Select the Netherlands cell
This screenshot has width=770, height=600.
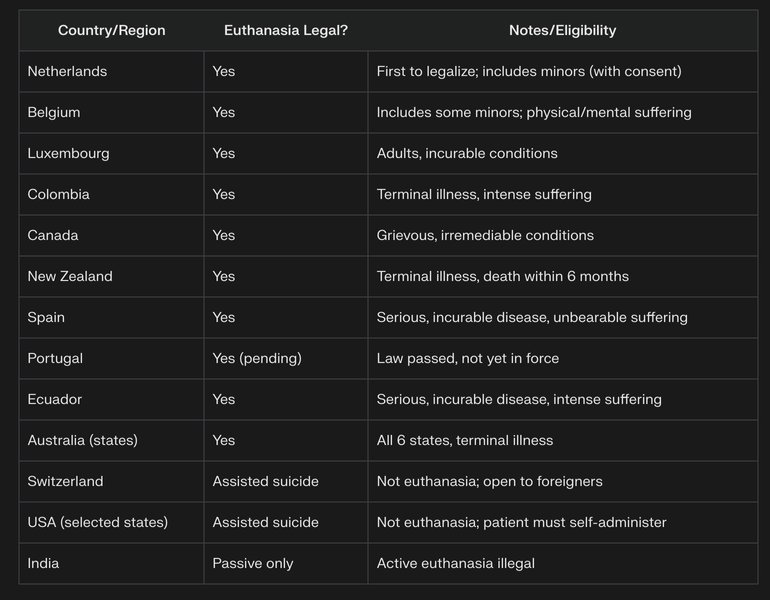(67, 71)
